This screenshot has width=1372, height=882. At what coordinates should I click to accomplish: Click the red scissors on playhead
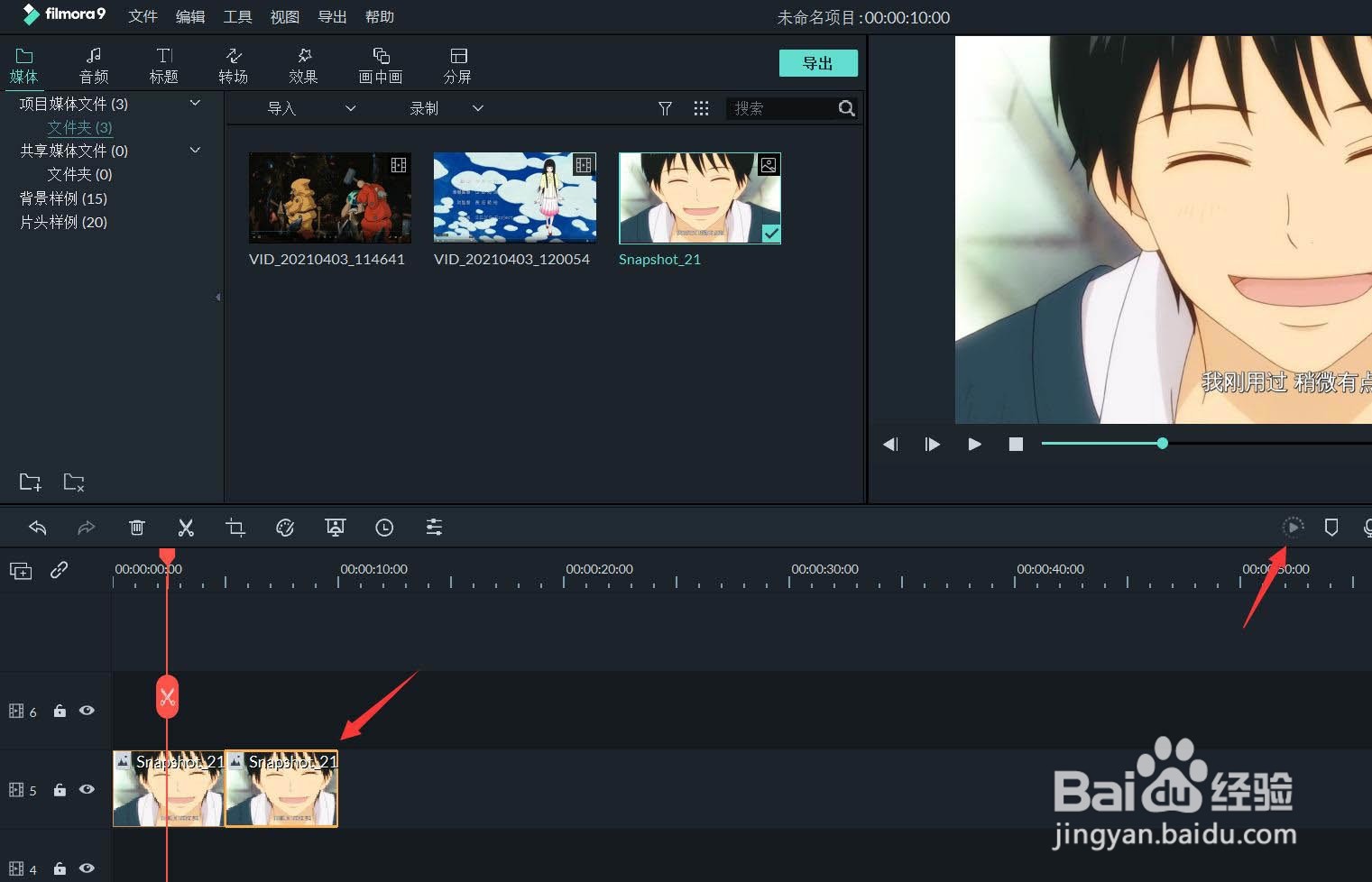(x=167, y=696)
